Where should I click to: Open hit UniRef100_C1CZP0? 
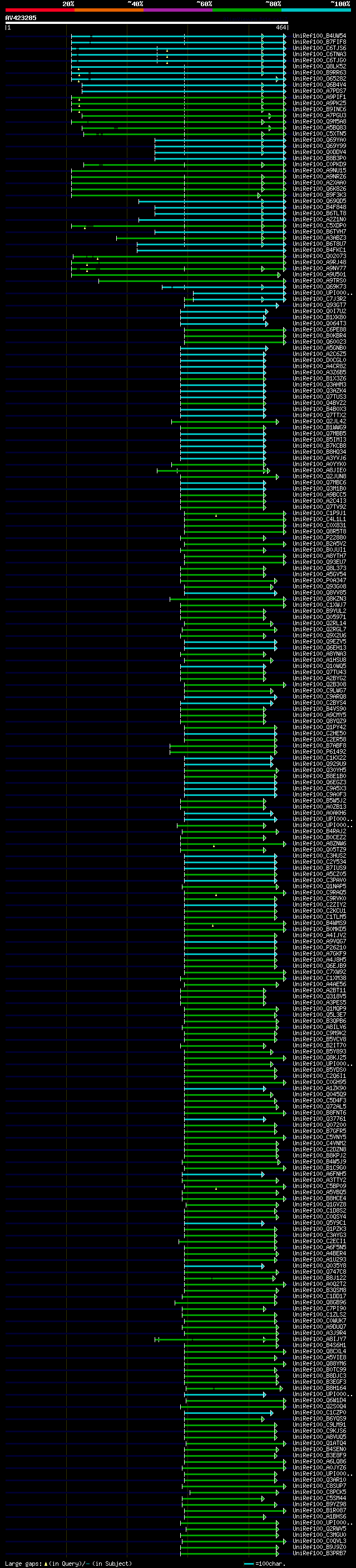click(x=319, y=1412)
